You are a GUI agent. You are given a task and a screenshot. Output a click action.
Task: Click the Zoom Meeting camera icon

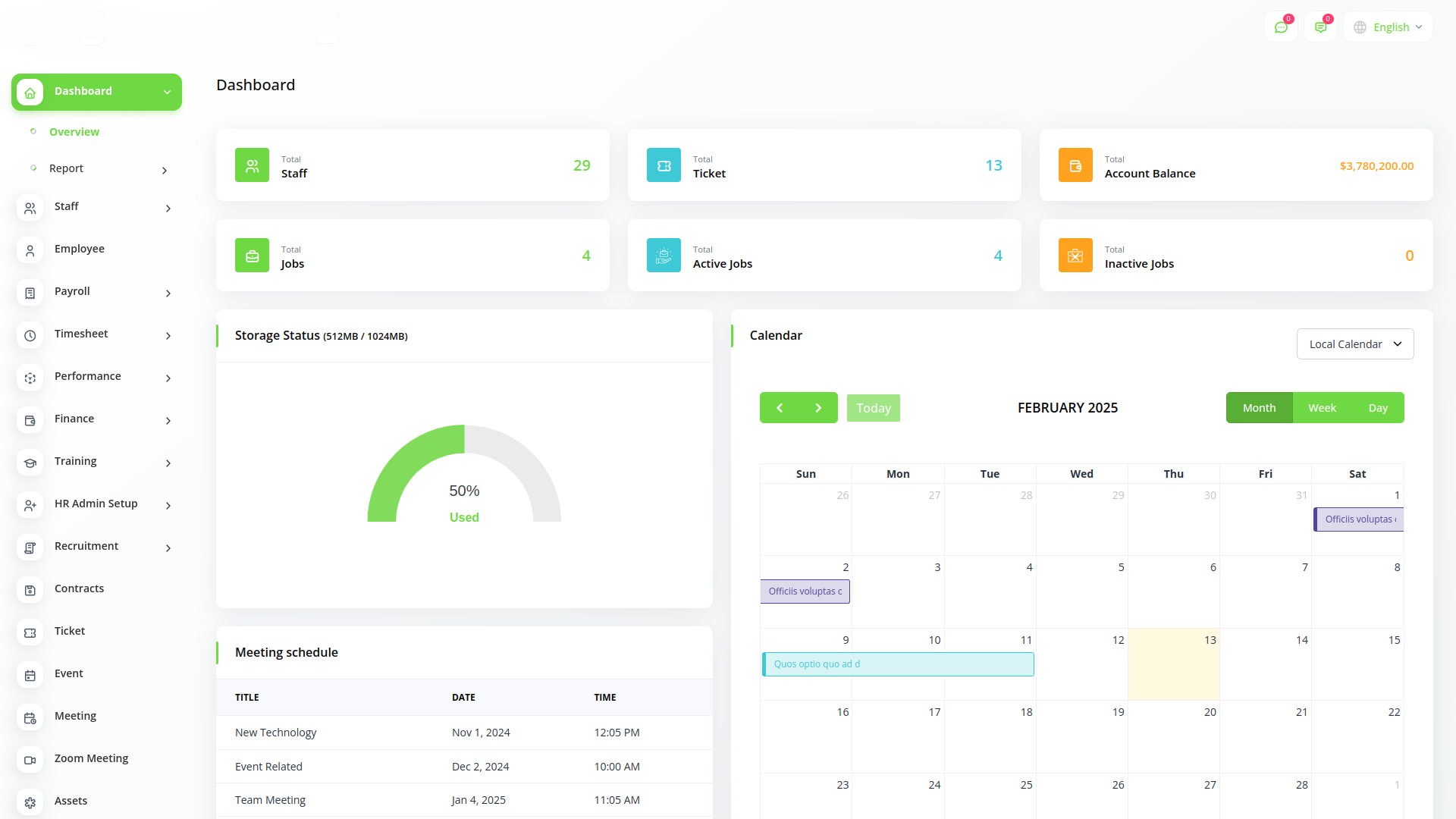point(30,759)
